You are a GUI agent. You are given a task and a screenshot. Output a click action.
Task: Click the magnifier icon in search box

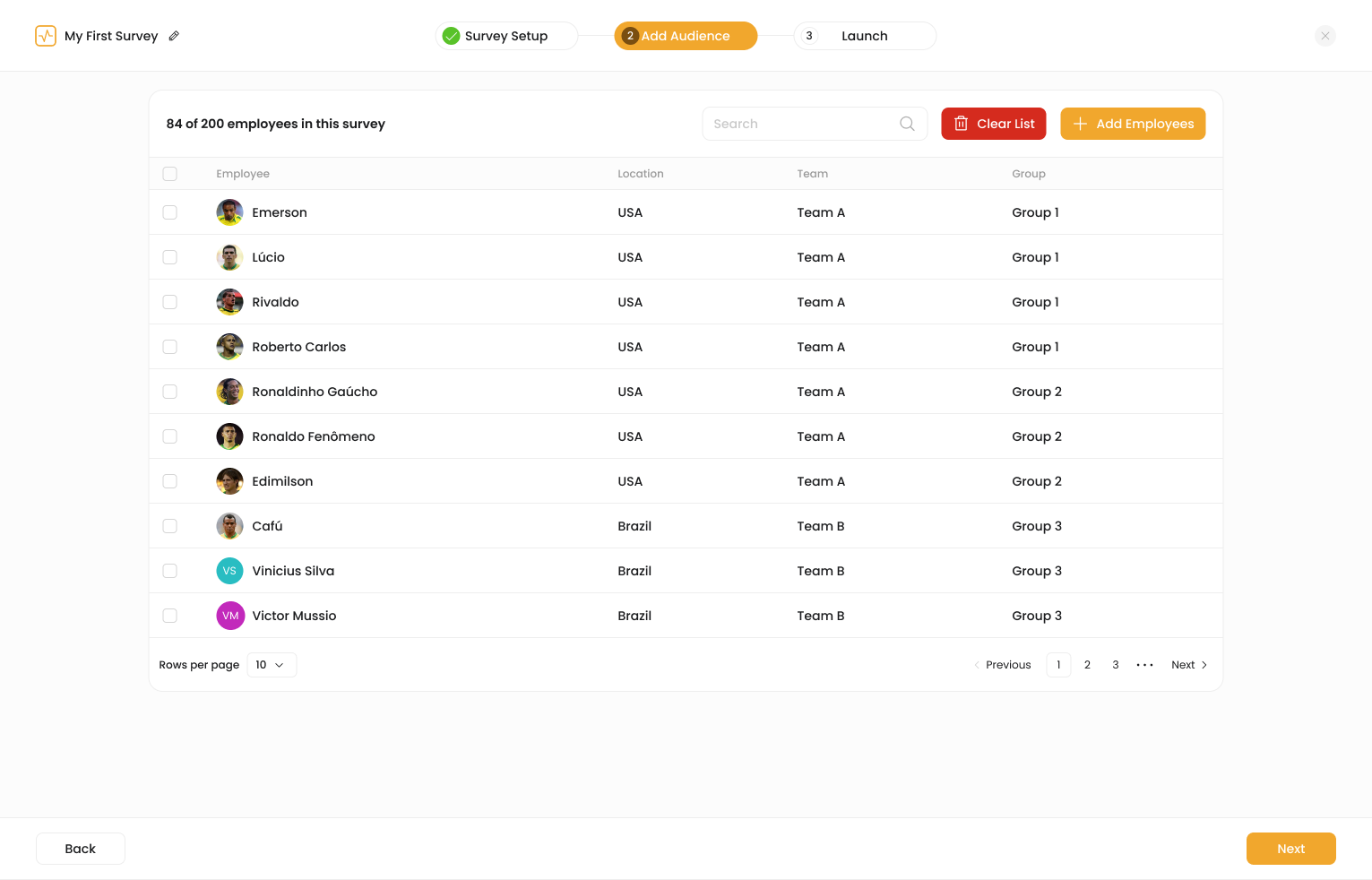[x=907, y=124]
